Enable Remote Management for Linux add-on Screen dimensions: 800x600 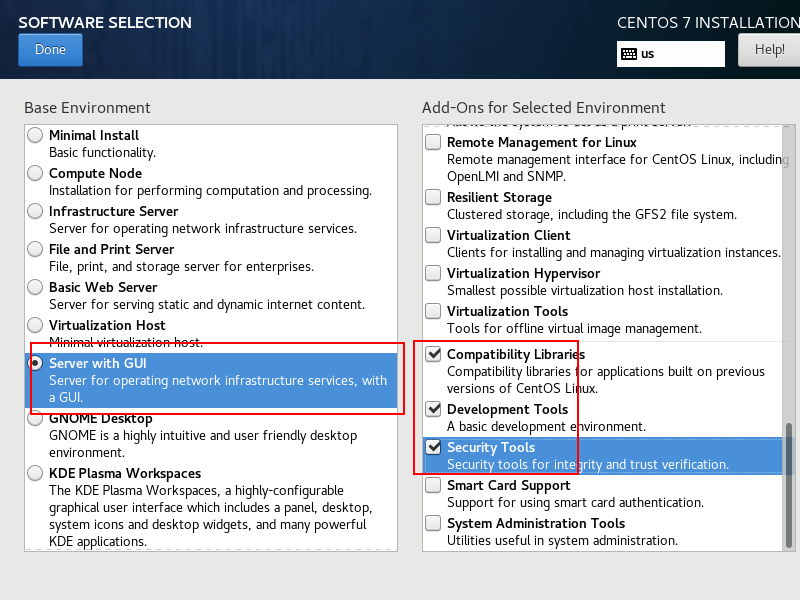click(433, 142)
